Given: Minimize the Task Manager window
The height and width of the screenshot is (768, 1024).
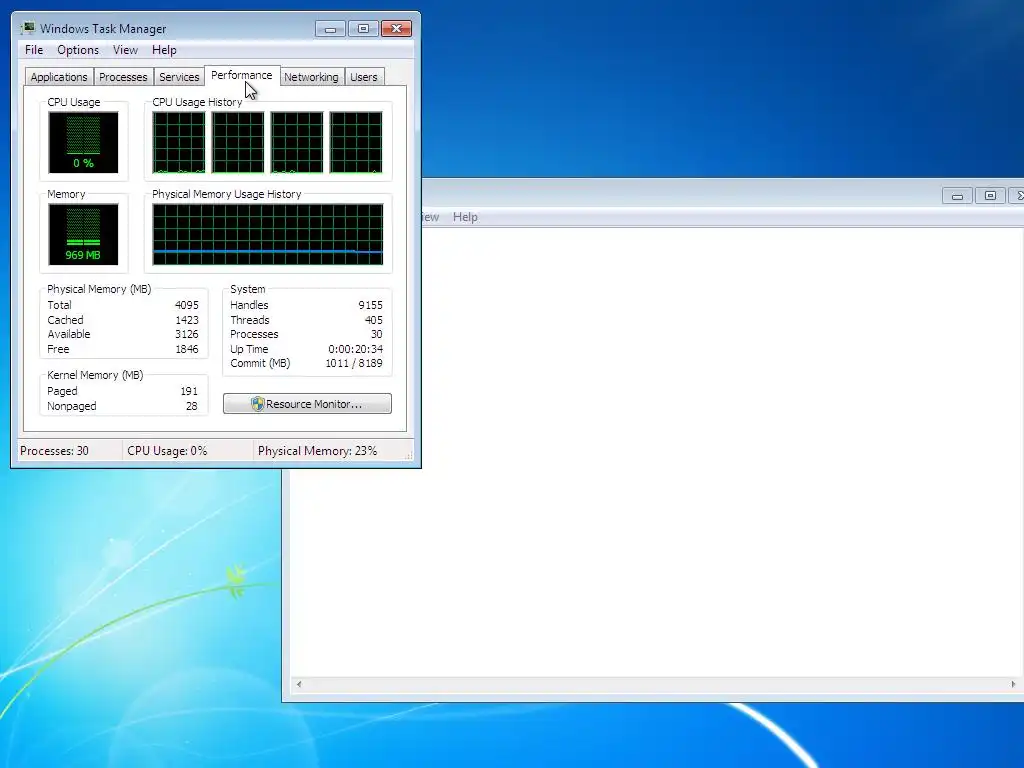Looking at the screenshot, I should 330,29.
